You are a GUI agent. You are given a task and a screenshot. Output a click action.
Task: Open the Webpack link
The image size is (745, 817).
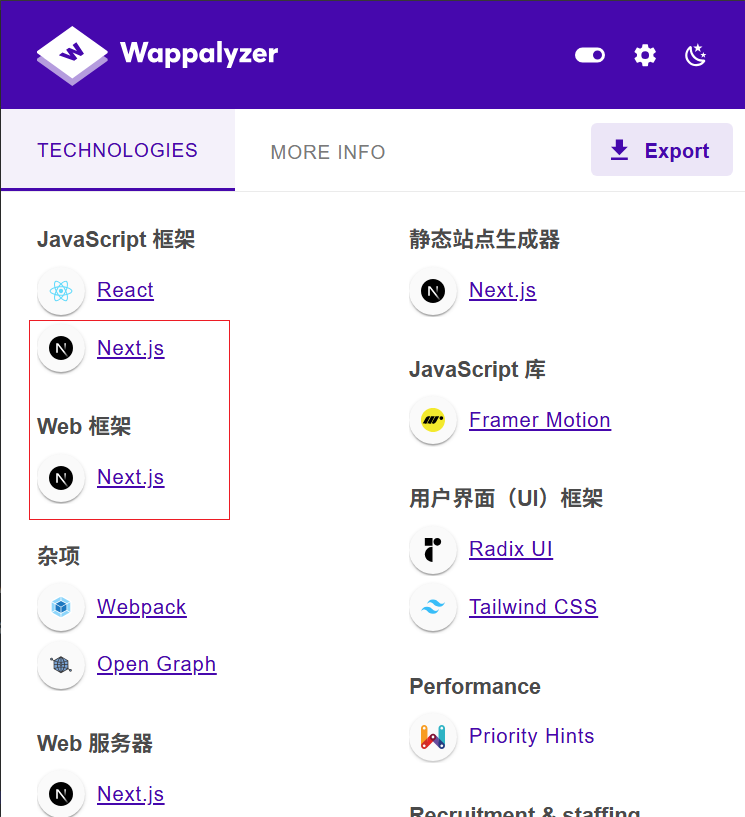coord(142,607)
